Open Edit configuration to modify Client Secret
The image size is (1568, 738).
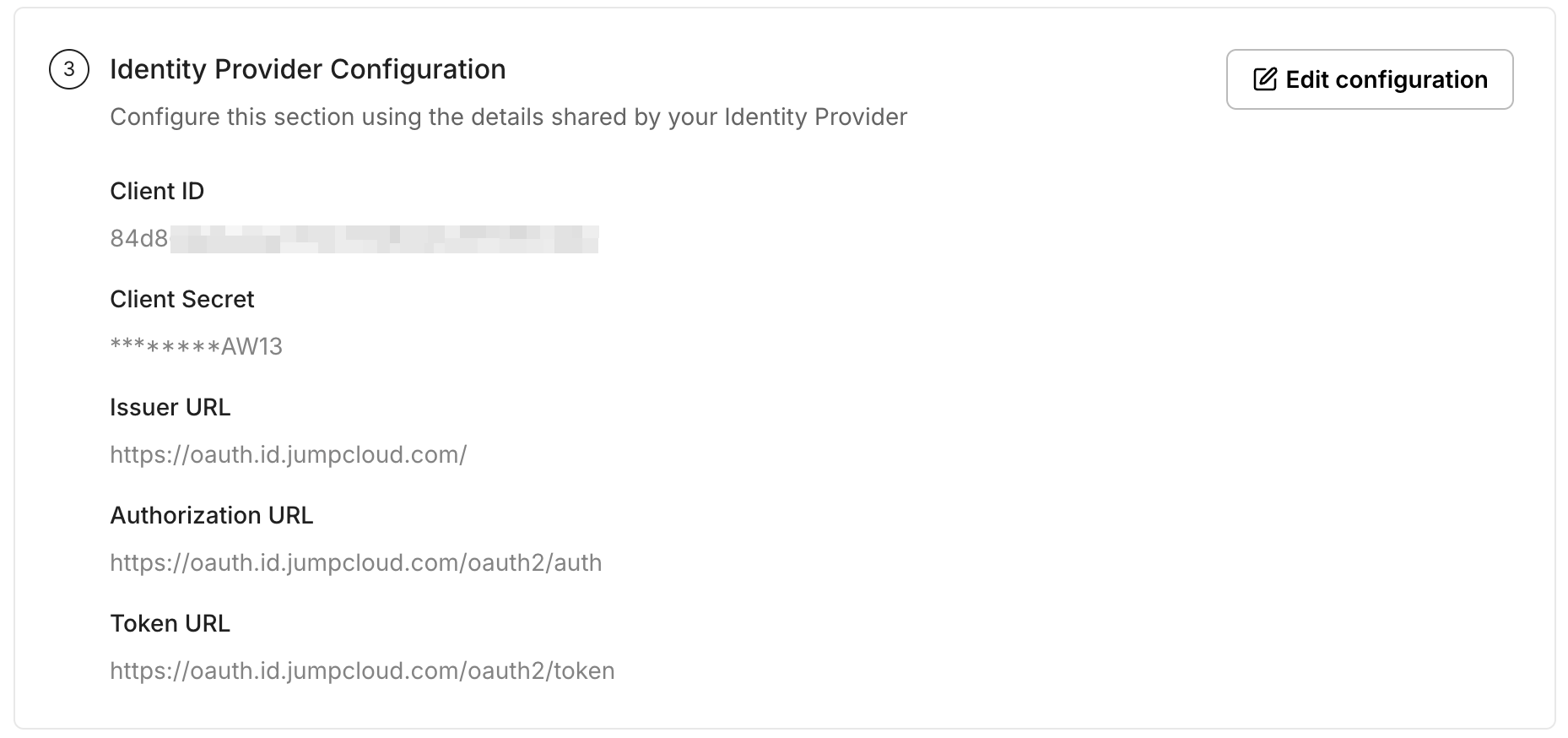1369,79
